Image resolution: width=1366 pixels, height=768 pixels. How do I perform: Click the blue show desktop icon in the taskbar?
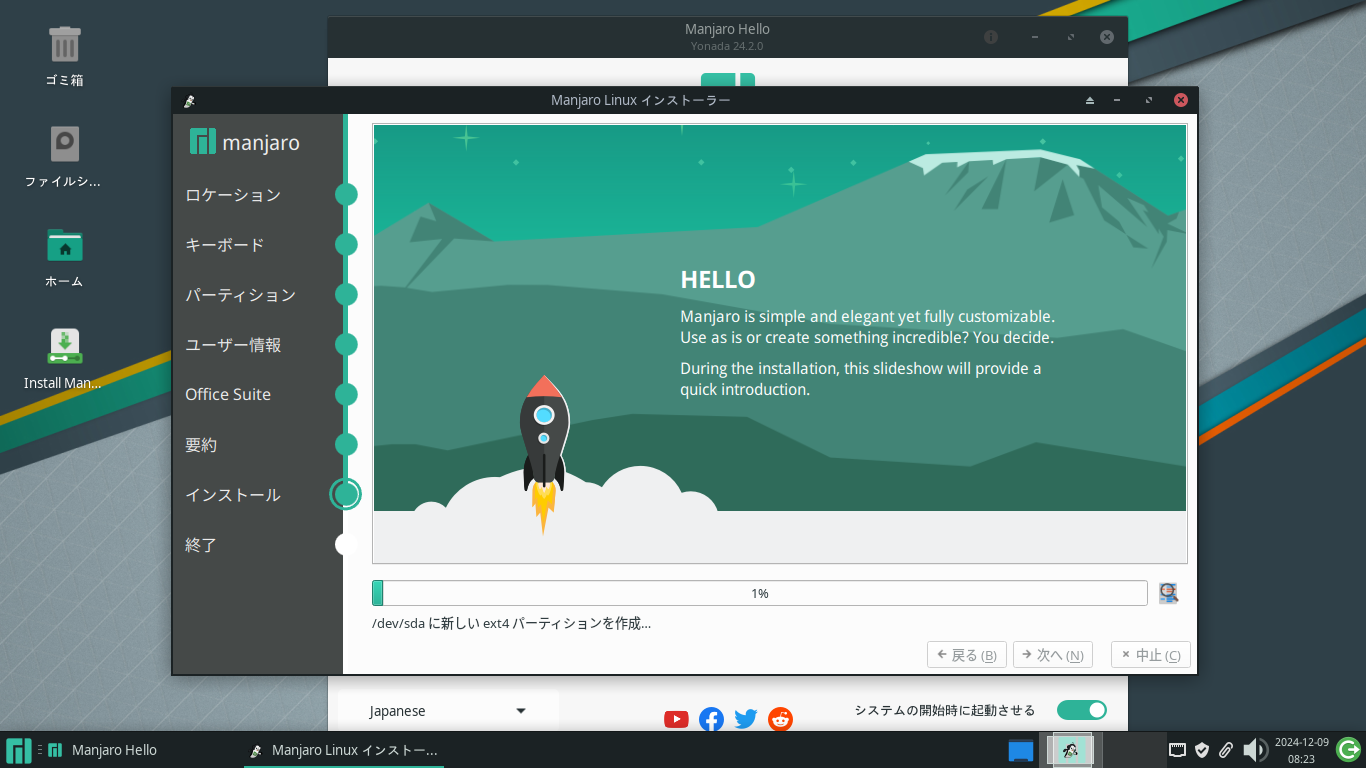pos(1021,750)
